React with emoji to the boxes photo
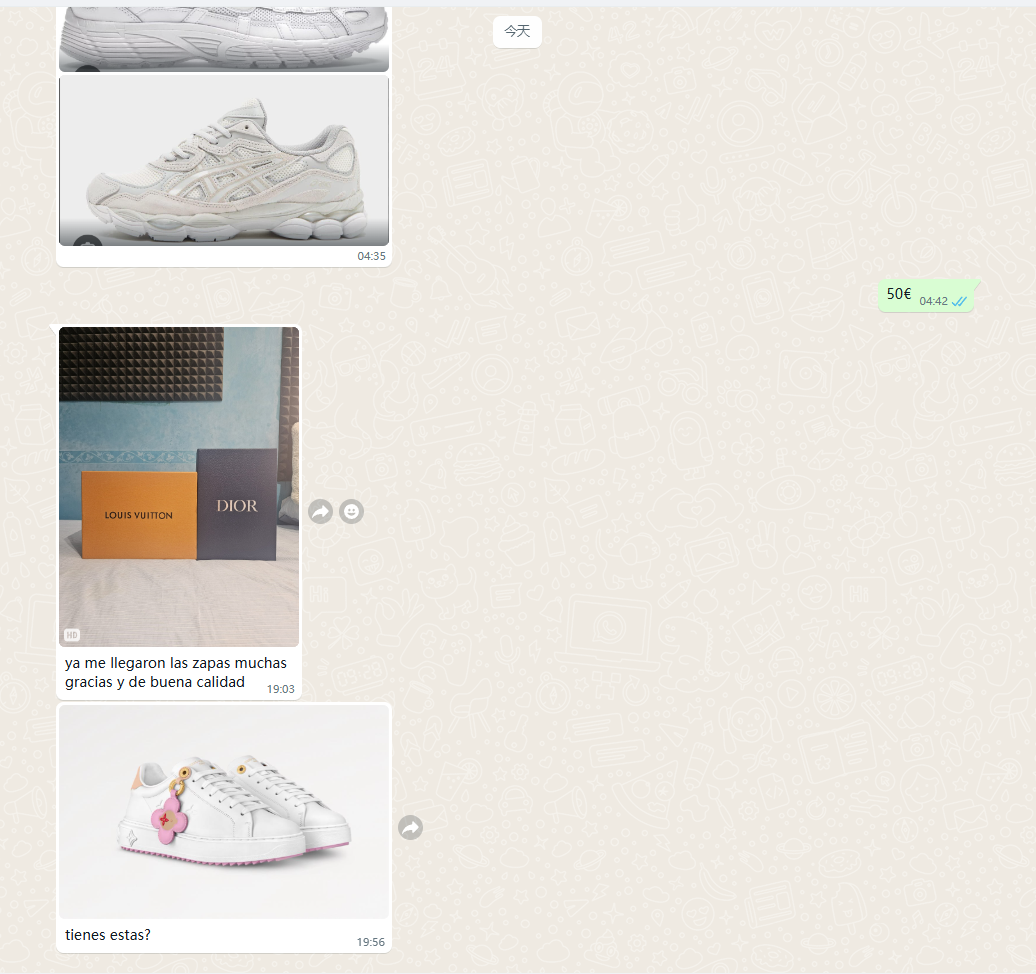This screenshot has width=1036, height=974. pos(352,511)
